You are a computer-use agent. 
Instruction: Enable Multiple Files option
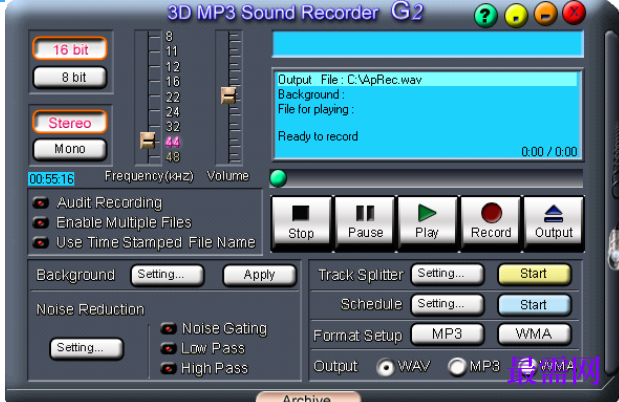(x=40, y=223)
